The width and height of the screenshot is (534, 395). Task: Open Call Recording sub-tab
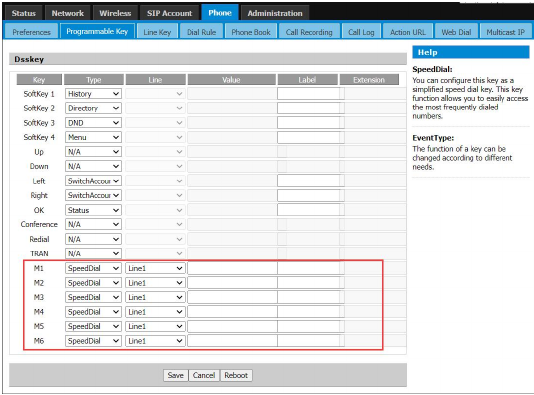click(309, 32)
